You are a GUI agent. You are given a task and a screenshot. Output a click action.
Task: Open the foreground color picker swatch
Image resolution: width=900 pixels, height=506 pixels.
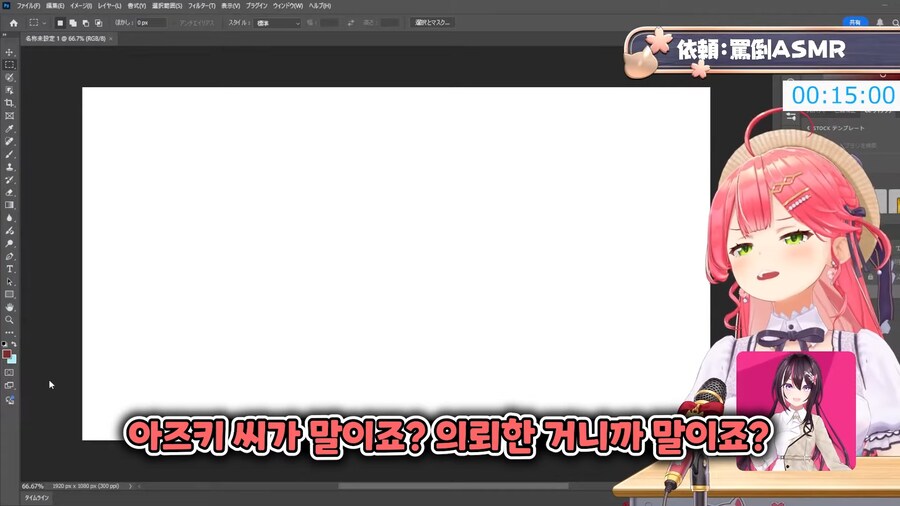(7, 354)
